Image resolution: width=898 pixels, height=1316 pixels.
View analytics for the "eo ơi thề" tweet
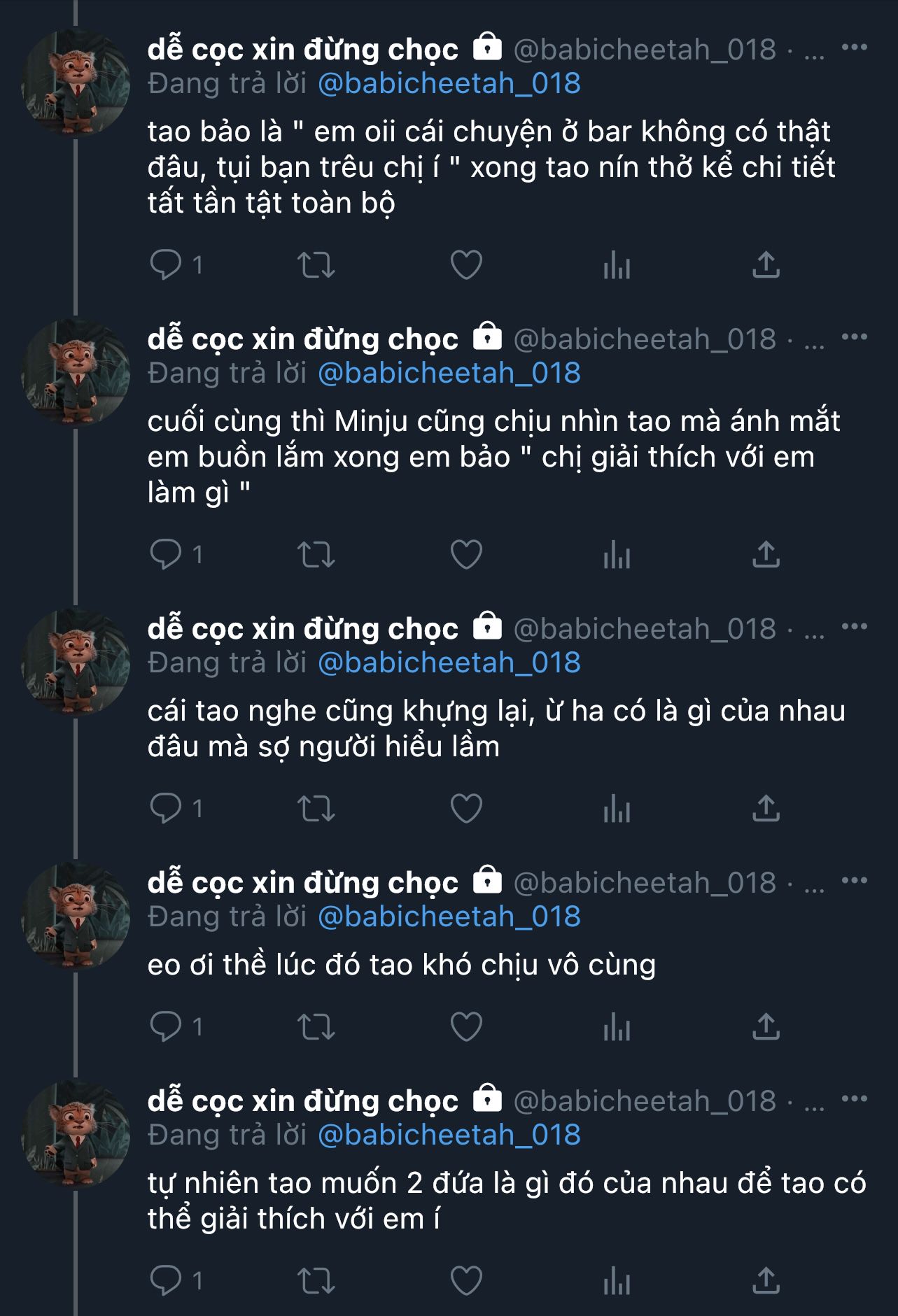point(617,1028)
